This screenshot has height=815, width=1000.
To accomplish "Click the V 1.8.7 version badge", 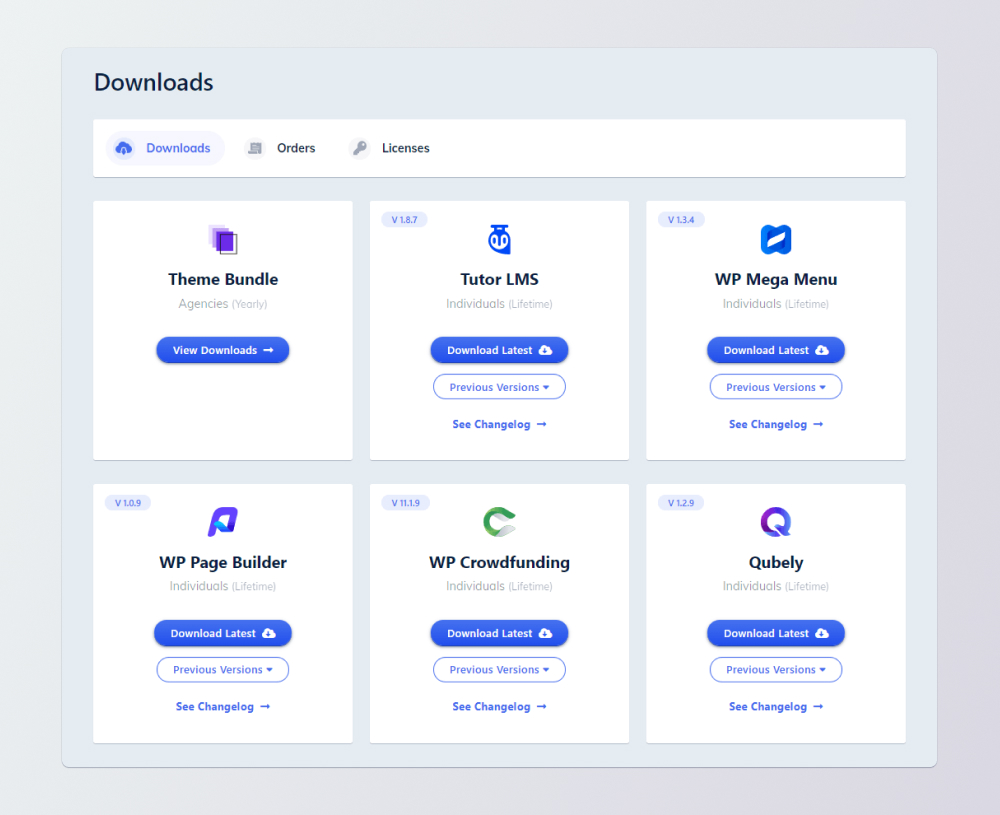I will (404, 220).
